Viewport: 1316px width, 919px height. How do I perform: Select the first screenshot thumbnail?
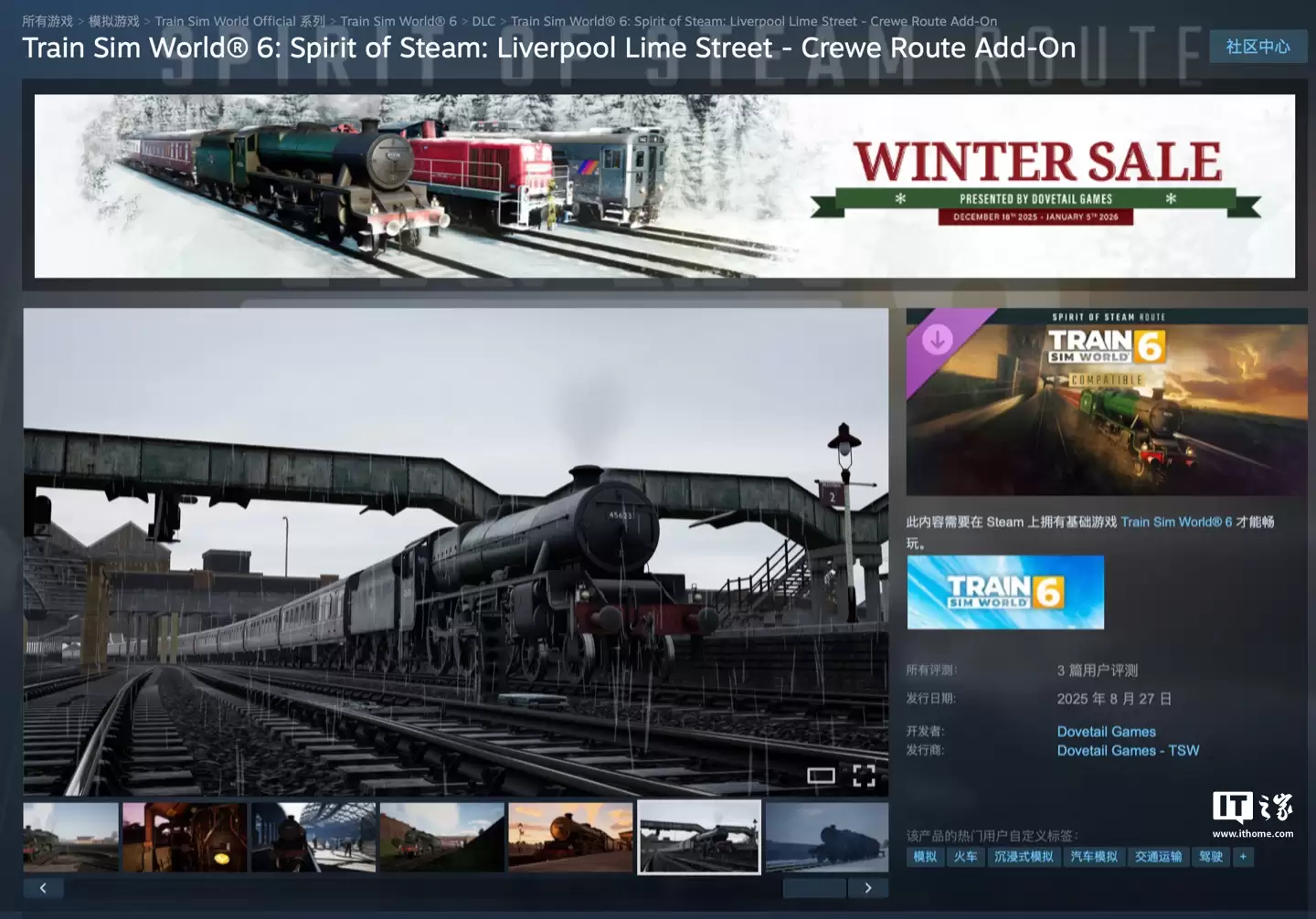pyautogui.click(x=70, y=837)
